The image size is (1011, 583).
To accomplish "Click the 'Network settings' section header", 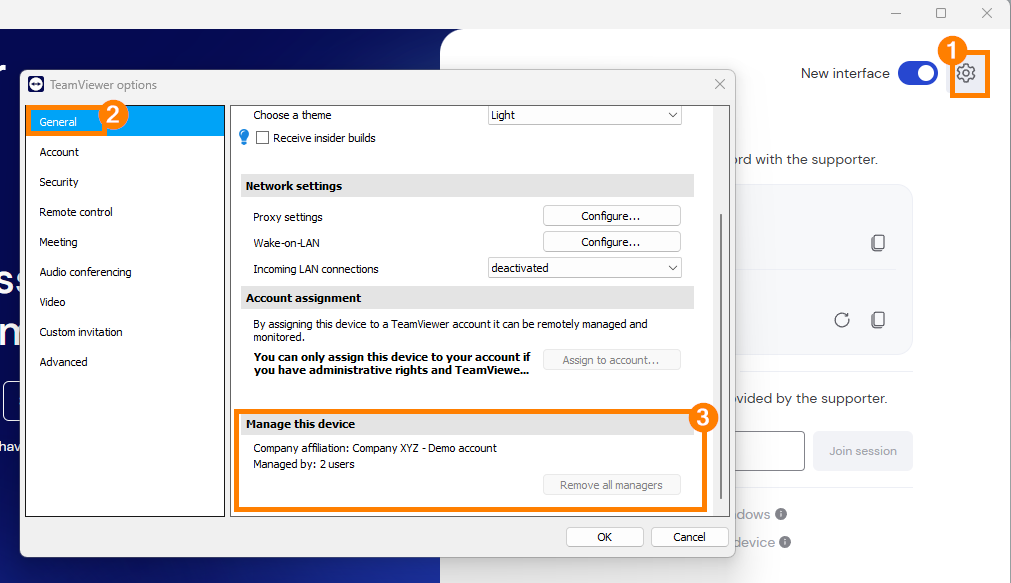I will tap(467, 186).
